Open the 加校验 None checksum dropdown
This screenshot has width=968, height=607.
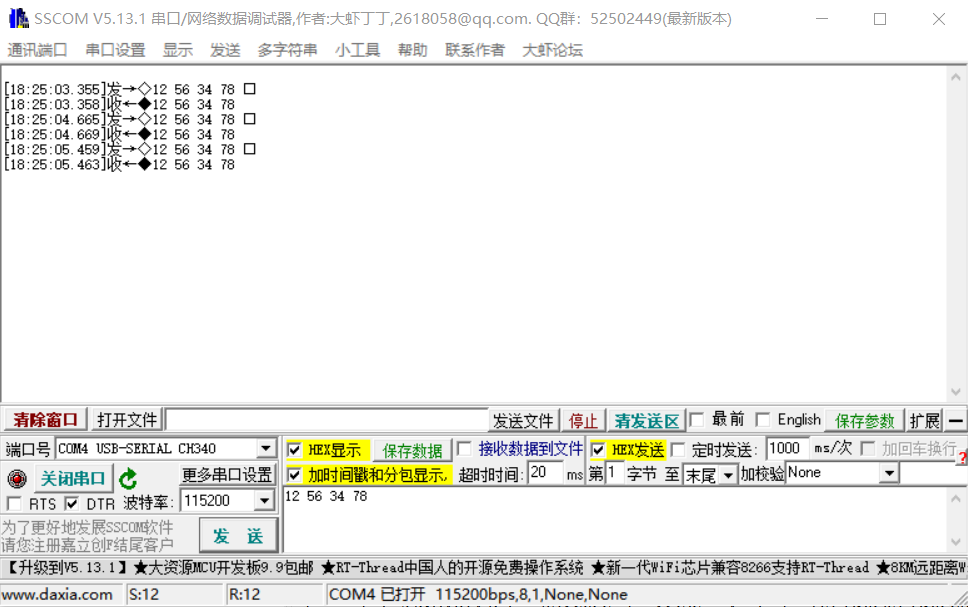[889, 472]
